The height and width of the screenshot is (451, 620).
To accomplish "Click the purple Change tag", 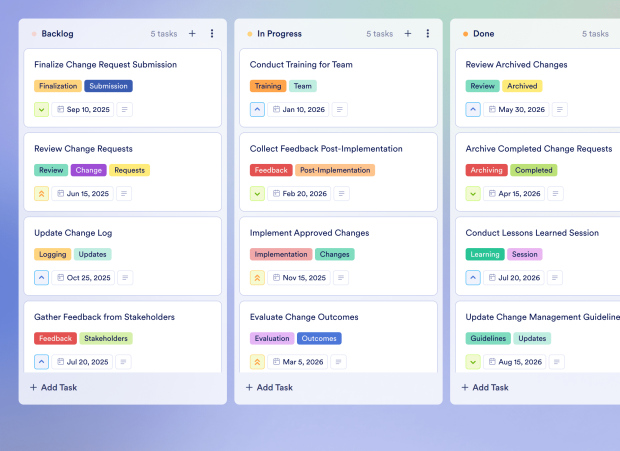I will coord(89,170).
